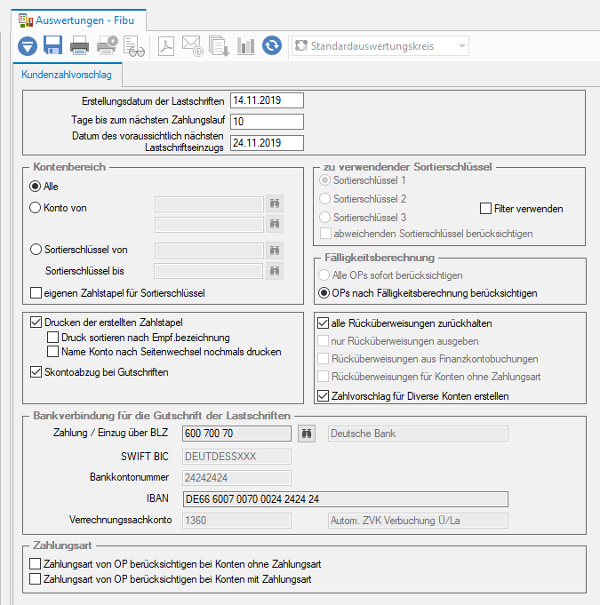Click the Autom. ZVK Verbuchung Ü/La field
The height and width of the screenshot is (605, 600).
pos(418,521)
